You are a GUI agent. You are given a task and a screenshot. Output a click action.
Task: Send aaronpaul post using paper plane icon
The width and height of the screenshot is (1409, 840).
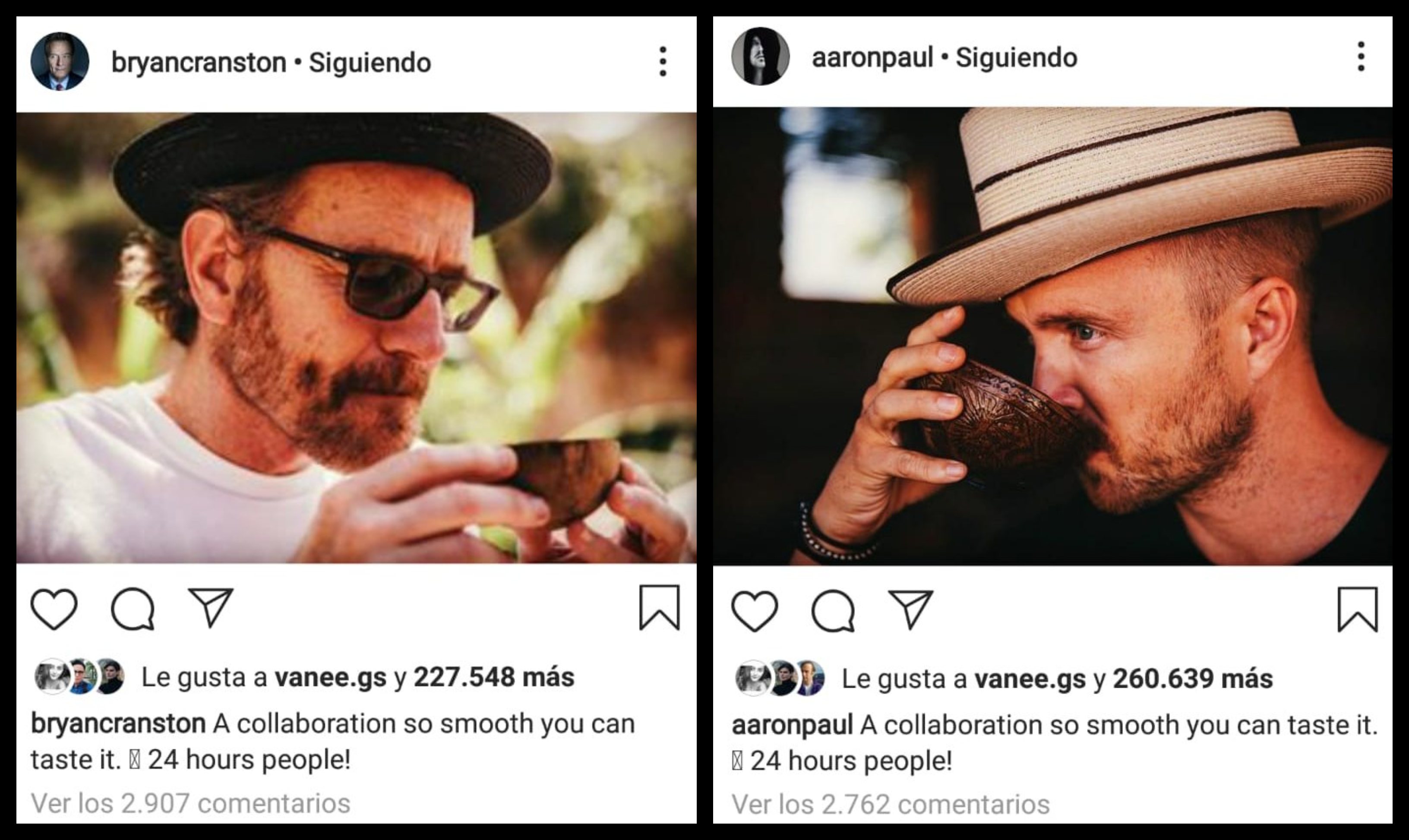(911, 610)
